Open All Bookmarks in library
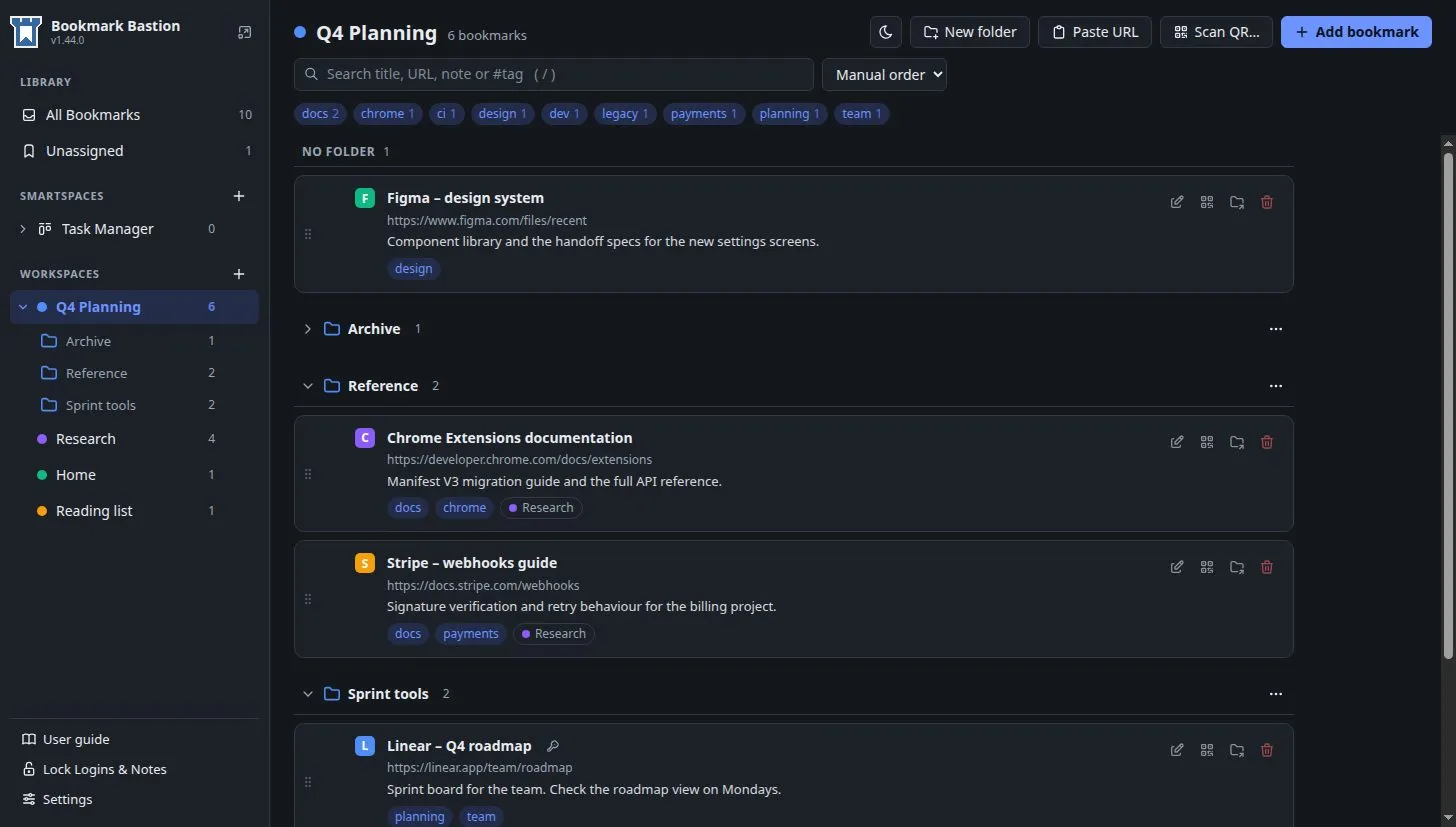The image size is (1456, 827). pyautogui.click(x=135, y=115)
